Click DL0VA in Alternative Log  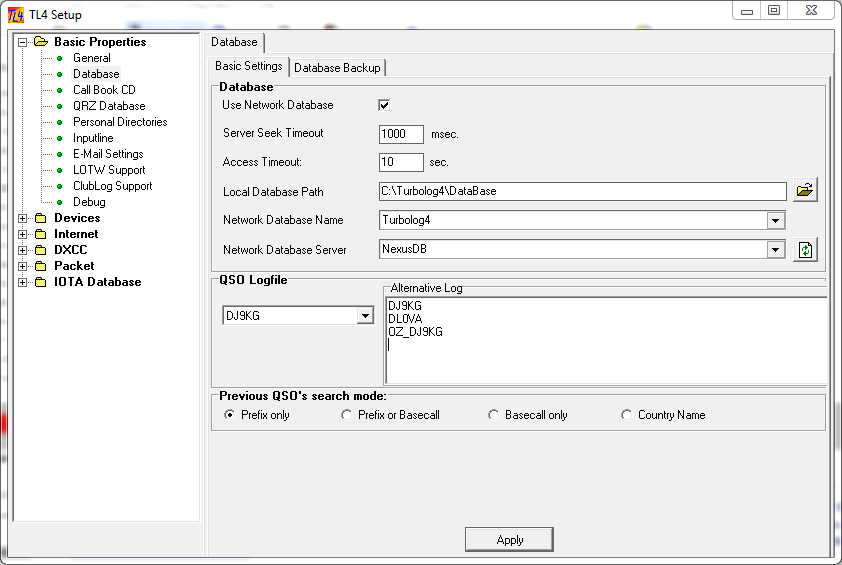click(405, 319)
